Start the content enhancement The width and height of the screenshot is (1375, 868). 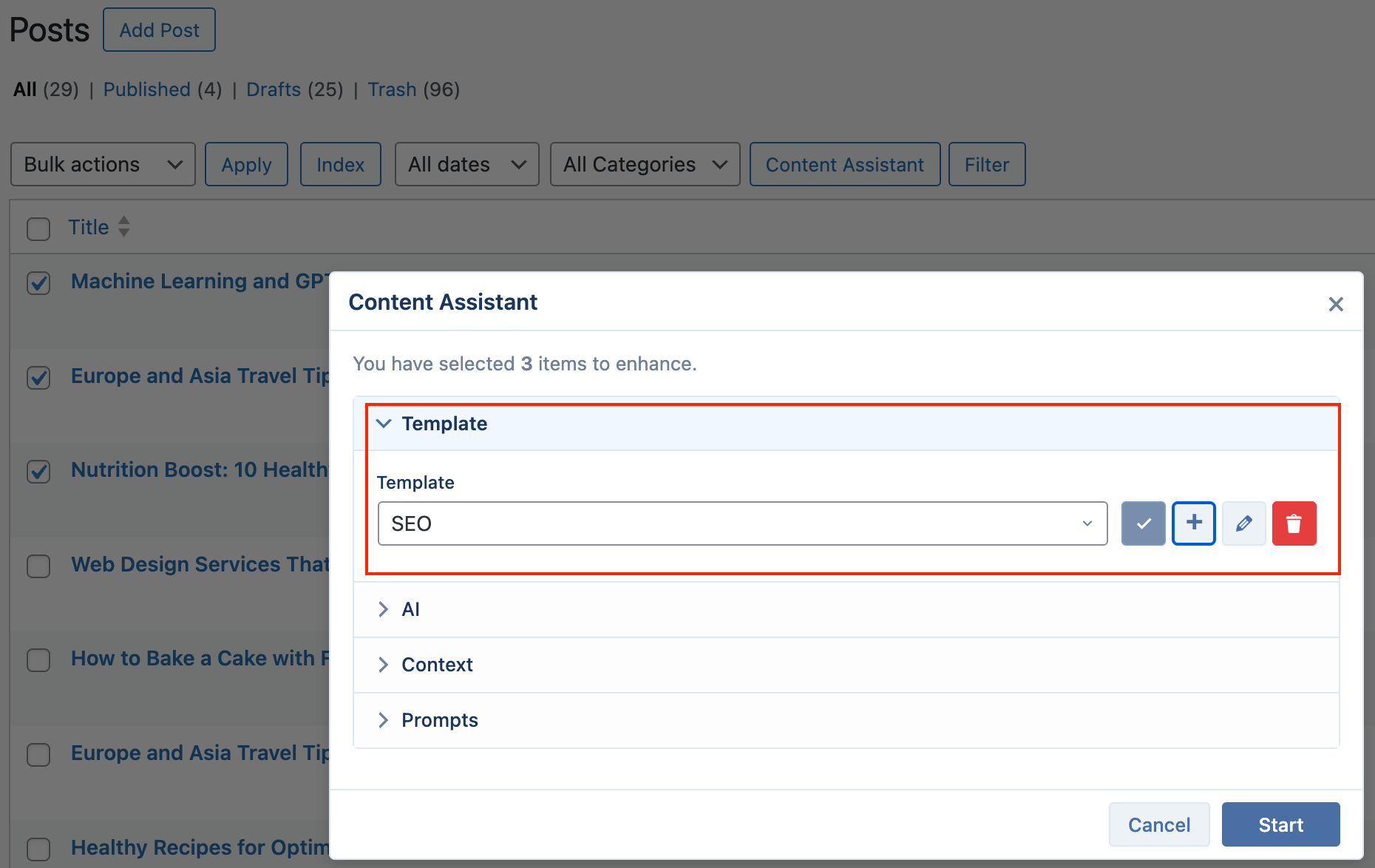[x=1281, y=824]
